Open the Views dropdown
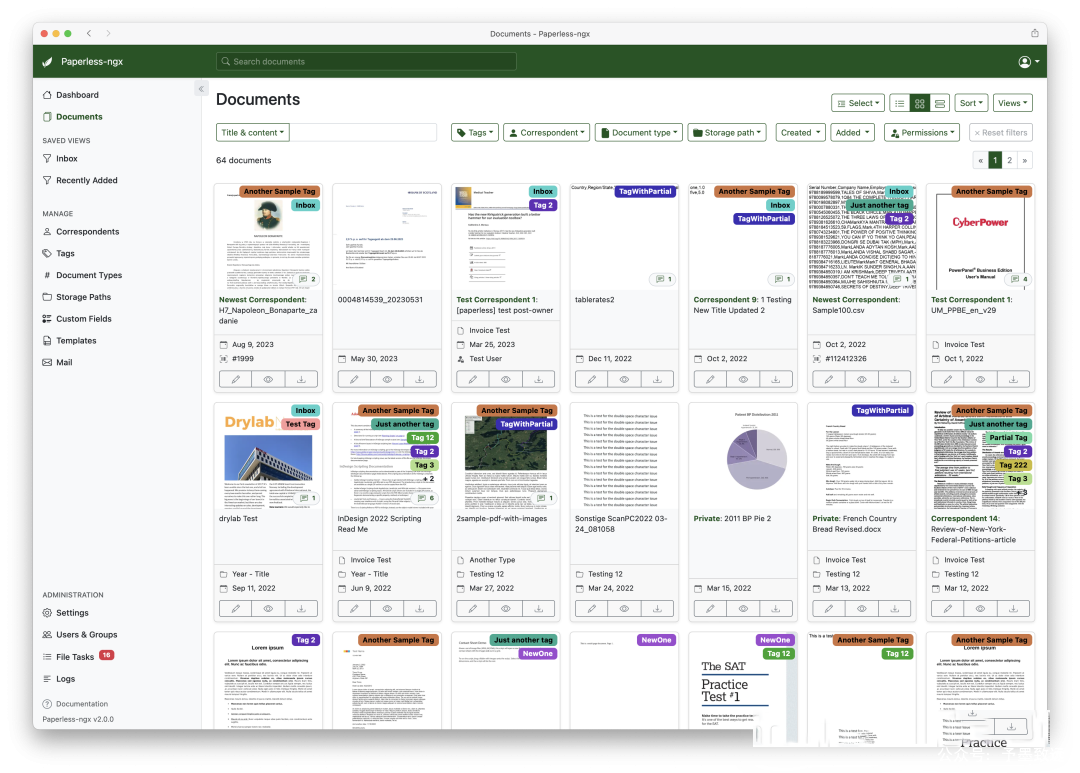 tap(1012, 103)
